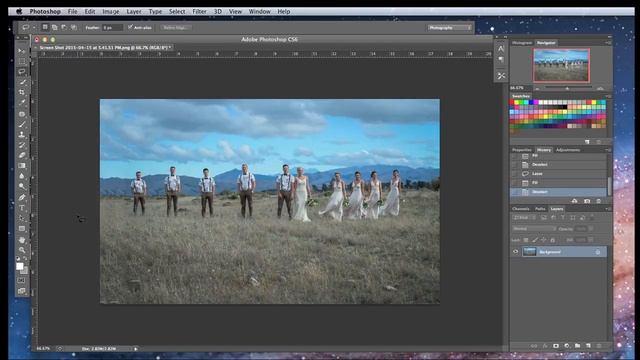Create new document from state icon in History
The height and width of the screenshot is (360, 640).
pos(575,201)
